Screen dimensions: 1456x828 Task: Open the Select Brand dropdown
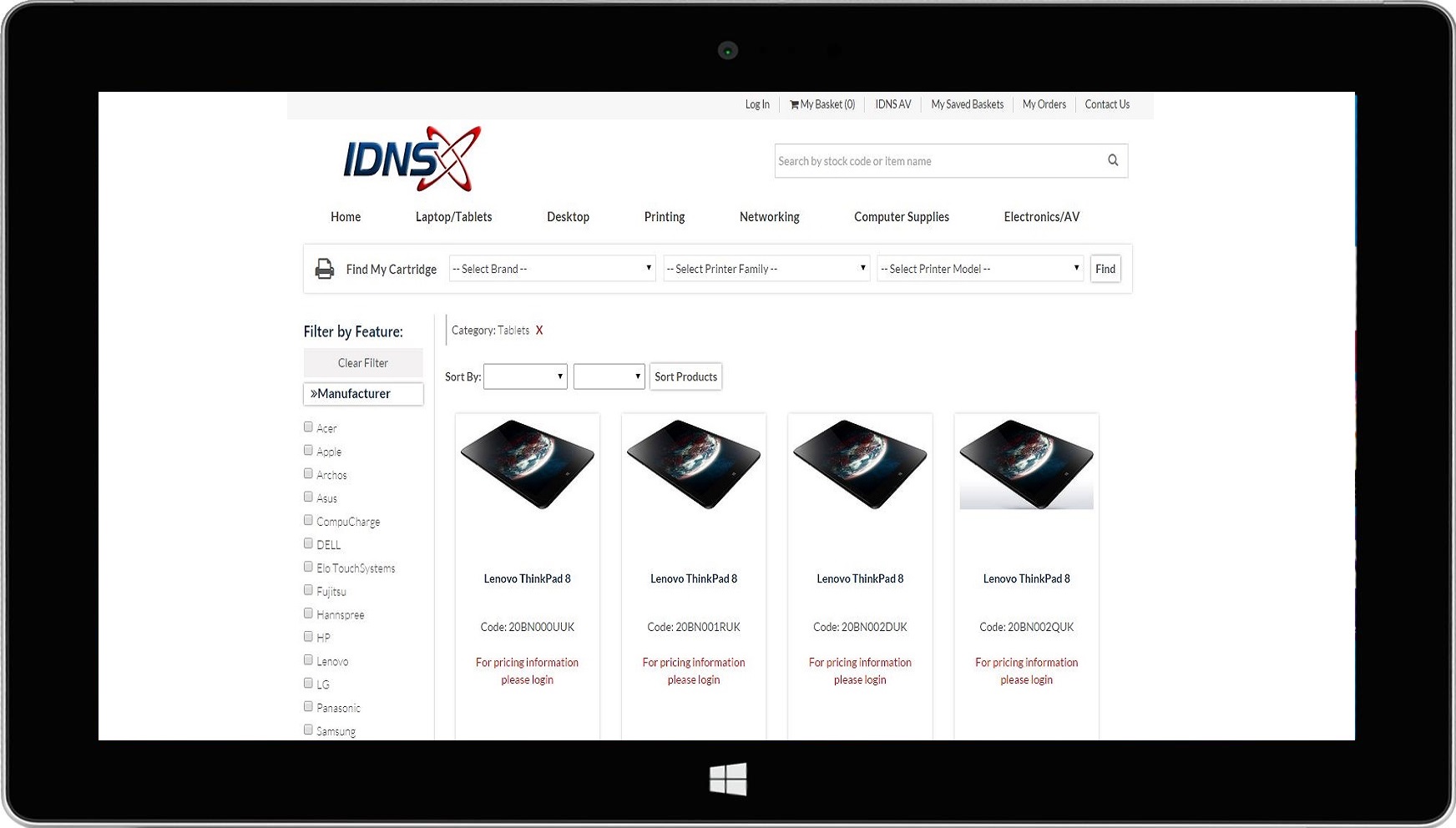(x=552, y=269)
